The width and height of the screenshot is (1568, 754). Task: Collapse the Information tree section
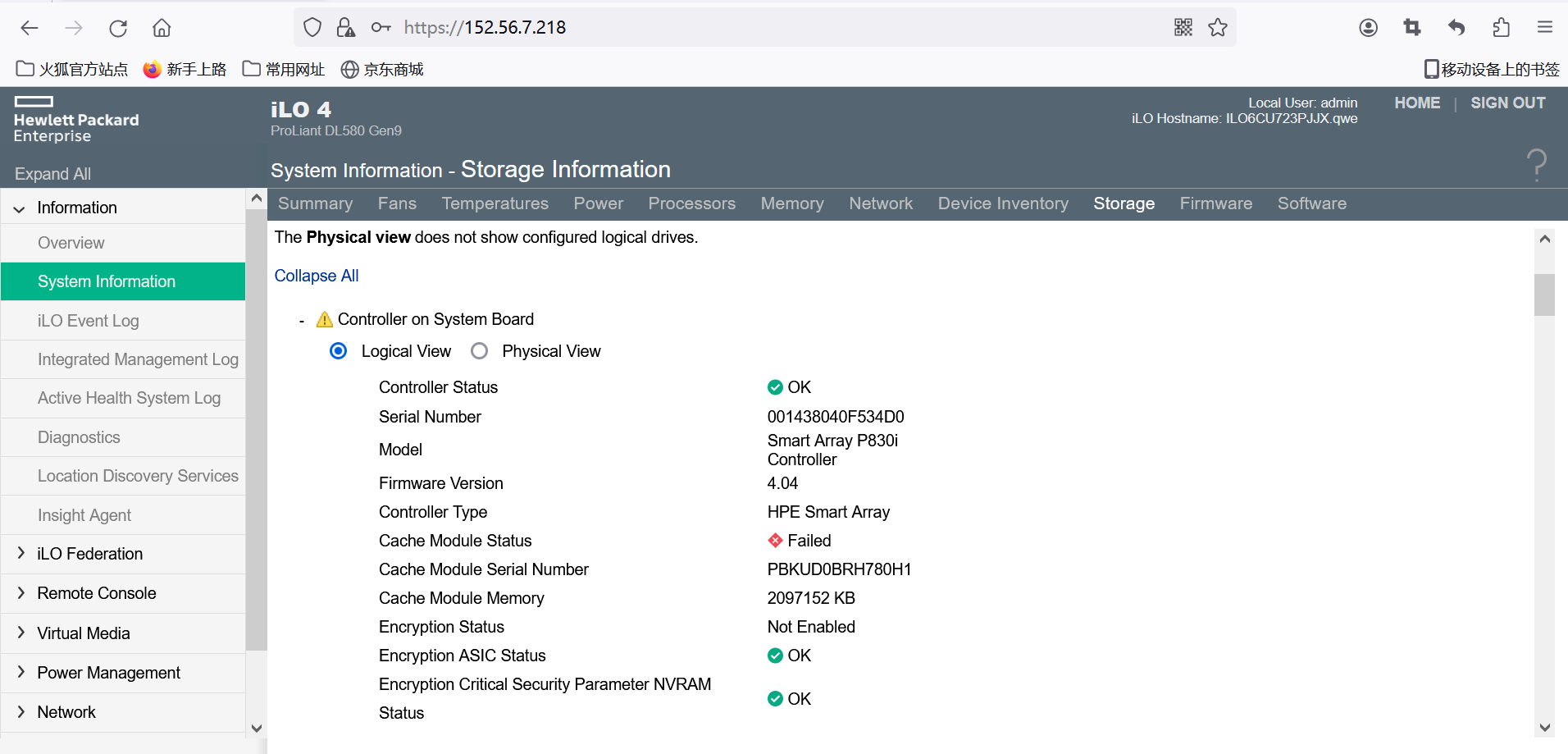[20, 208]
